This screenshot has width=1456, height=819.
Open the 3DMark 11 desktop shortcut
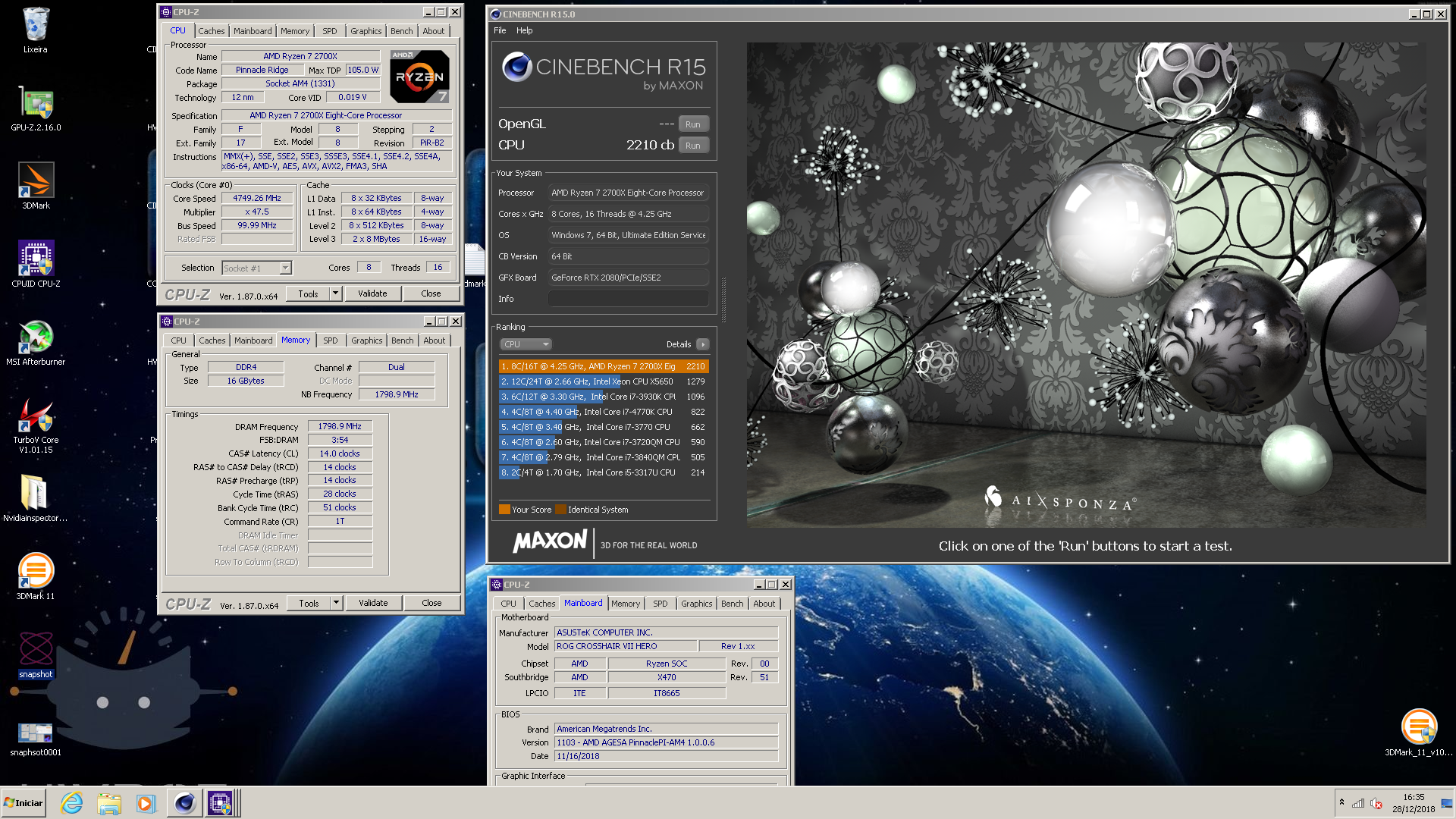(36, 577)
